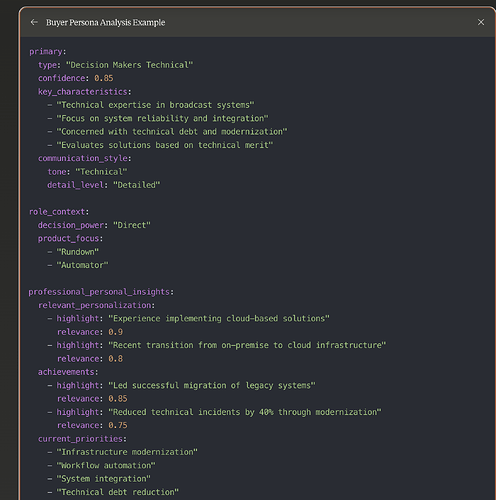The image size is (496, 500).
Task: Select 'Recent transition from on-premise to cloud infrastructure'
Action: click(247, 345)
